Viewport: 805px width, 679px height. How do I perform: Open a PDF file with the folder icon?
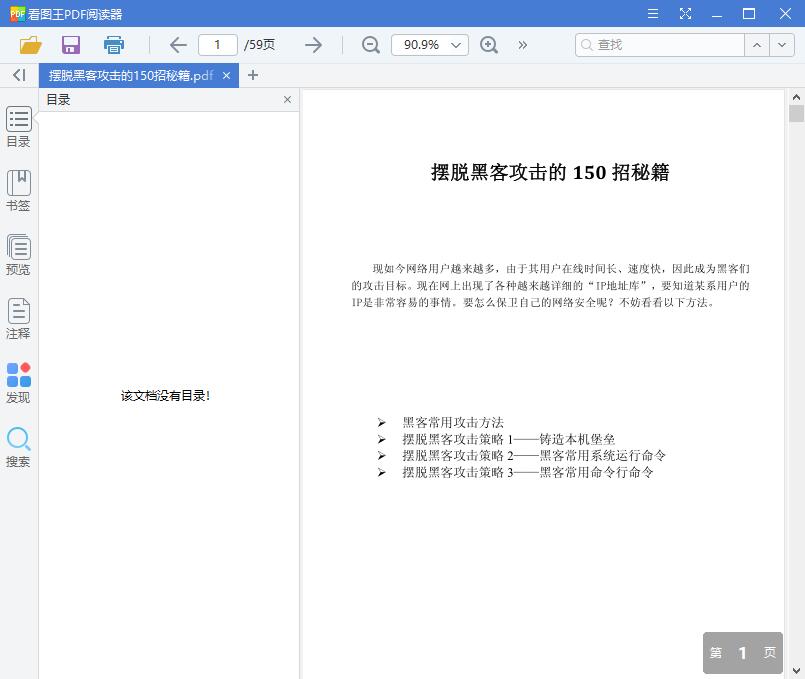click(x=29, y=45)
